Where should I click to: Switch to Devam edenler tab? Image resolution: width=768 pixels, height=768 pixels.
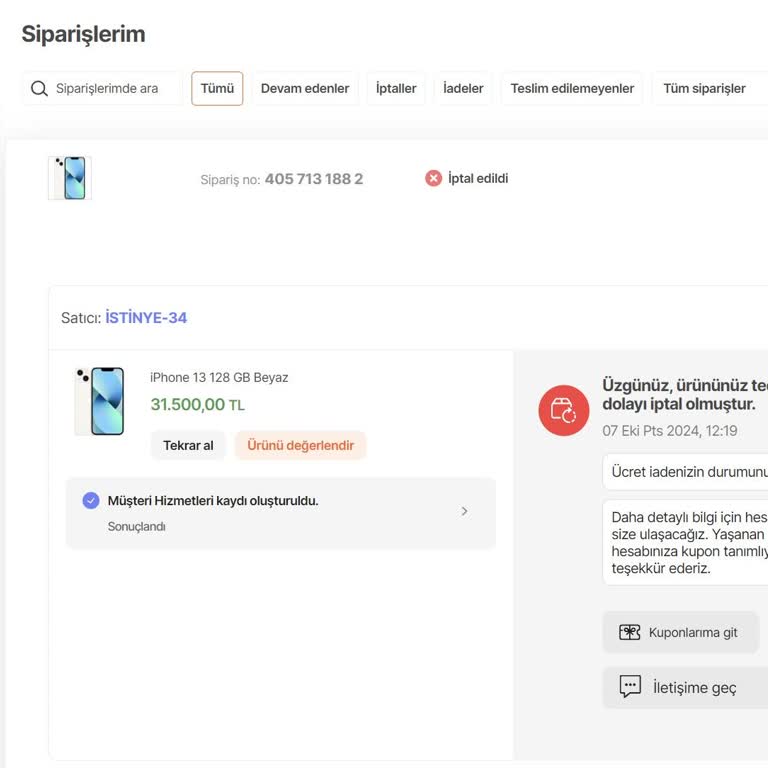tap(305, 89)
